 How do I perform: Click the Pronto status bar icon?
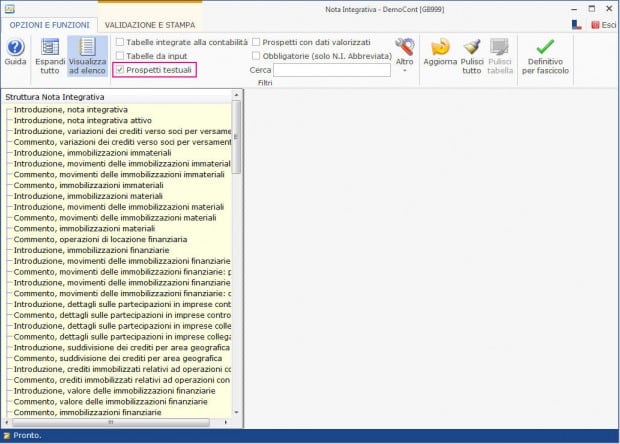click(x=7, y=436)
